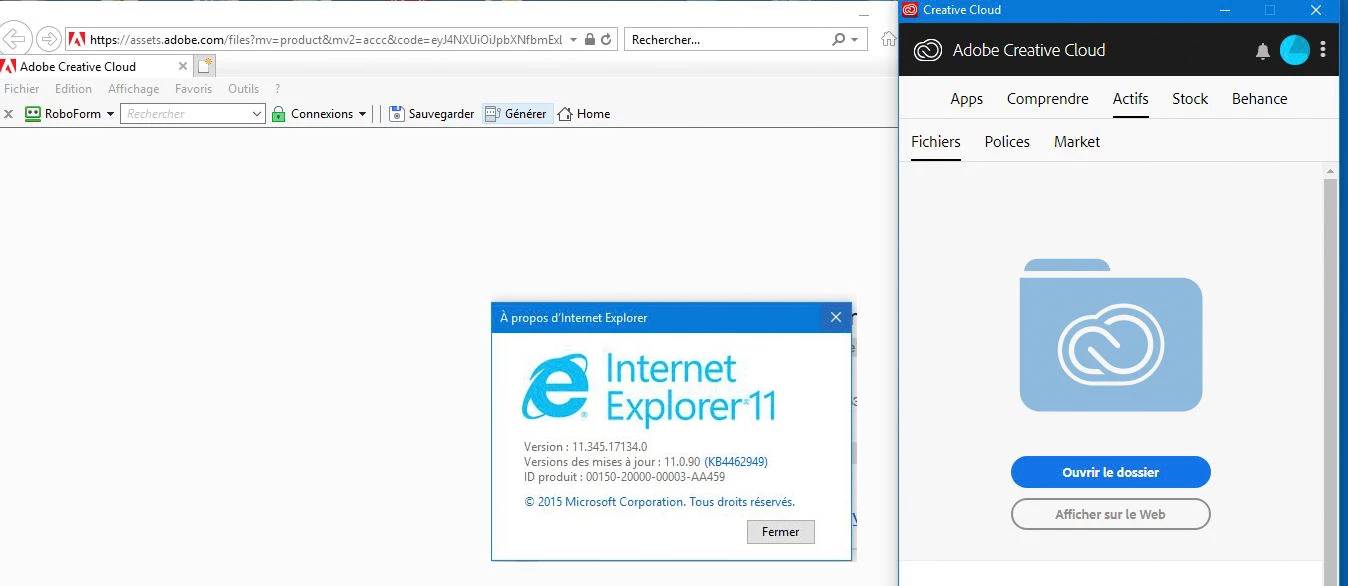Click product ID 00150-20000-00003-AA459
The height and width of the screenshot is (586, 1348).
[656, 477]
